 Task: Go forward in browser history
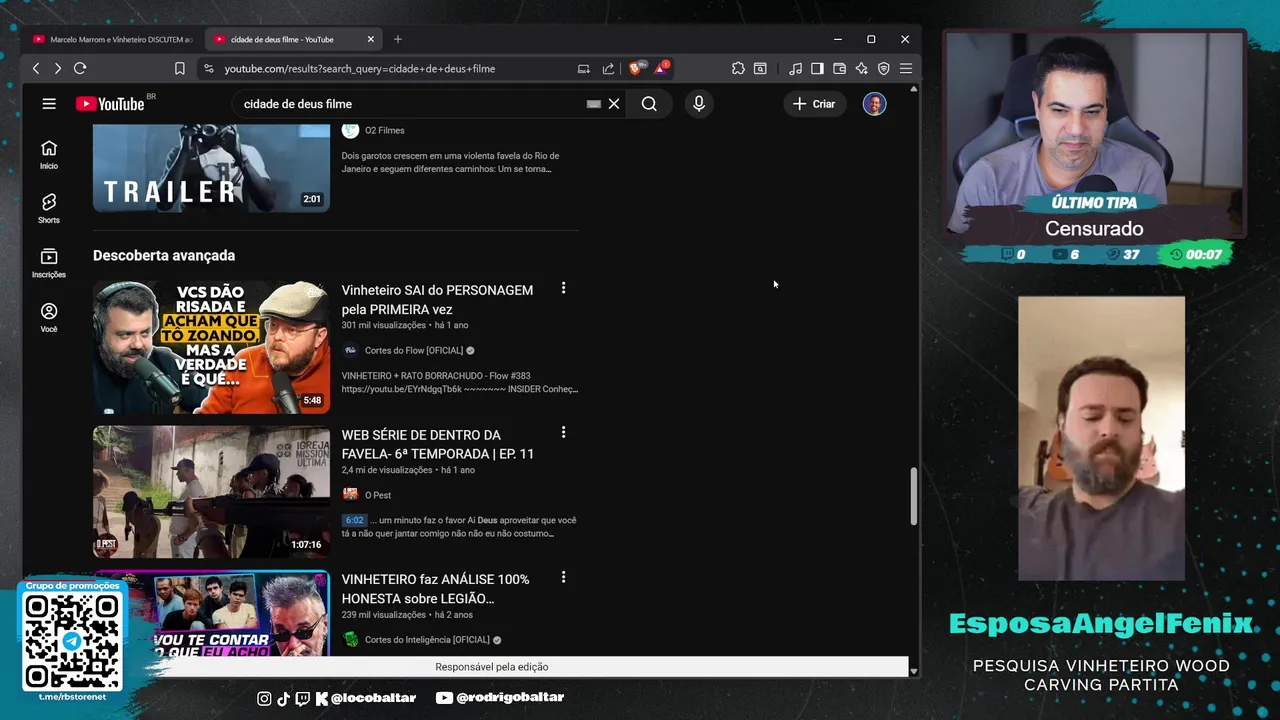57,68
